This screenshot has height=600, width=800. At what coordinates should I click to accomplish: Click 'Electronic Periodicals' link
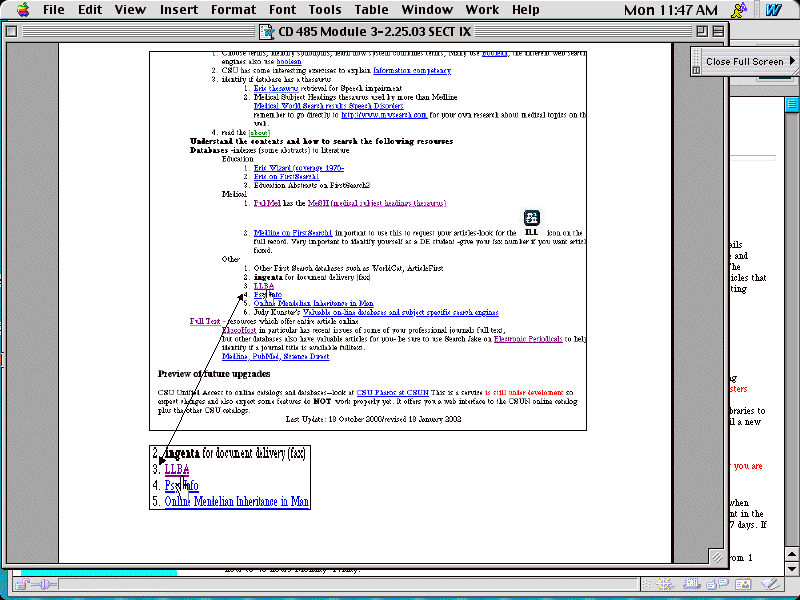coord(528,339)
